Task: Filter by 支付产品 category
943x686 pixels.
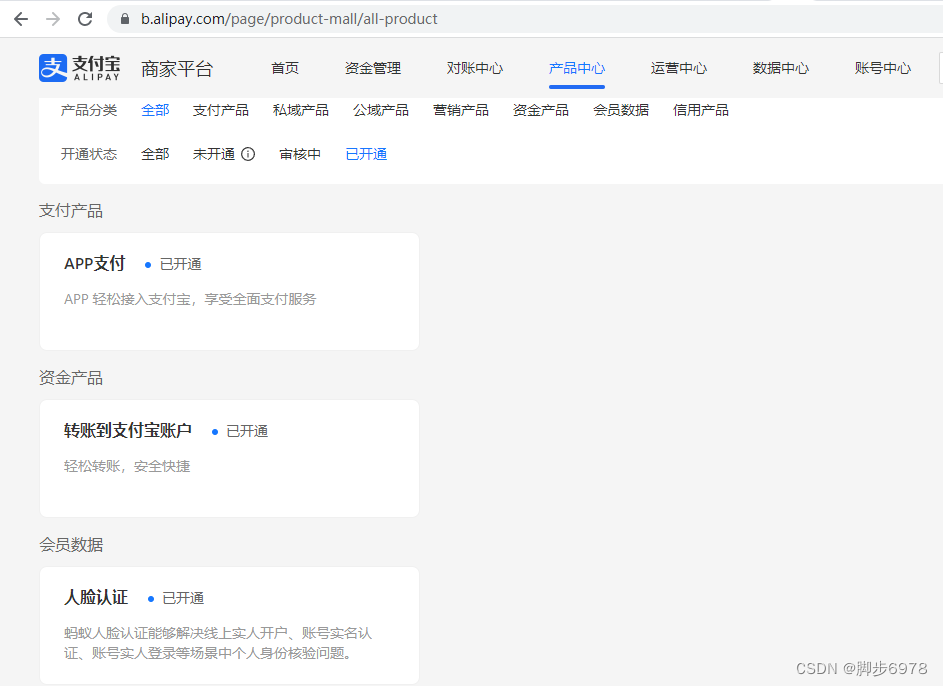Action: (221, 111)
